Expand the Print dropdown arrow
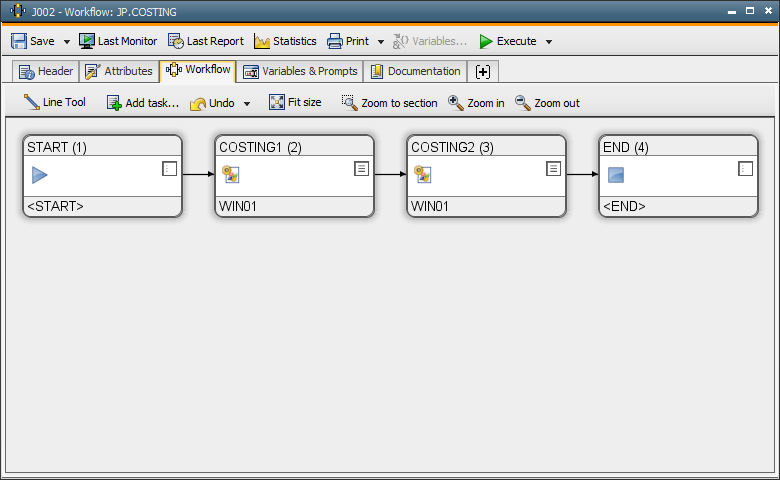The width and height of the screenshot is (780, 480). 381,42
